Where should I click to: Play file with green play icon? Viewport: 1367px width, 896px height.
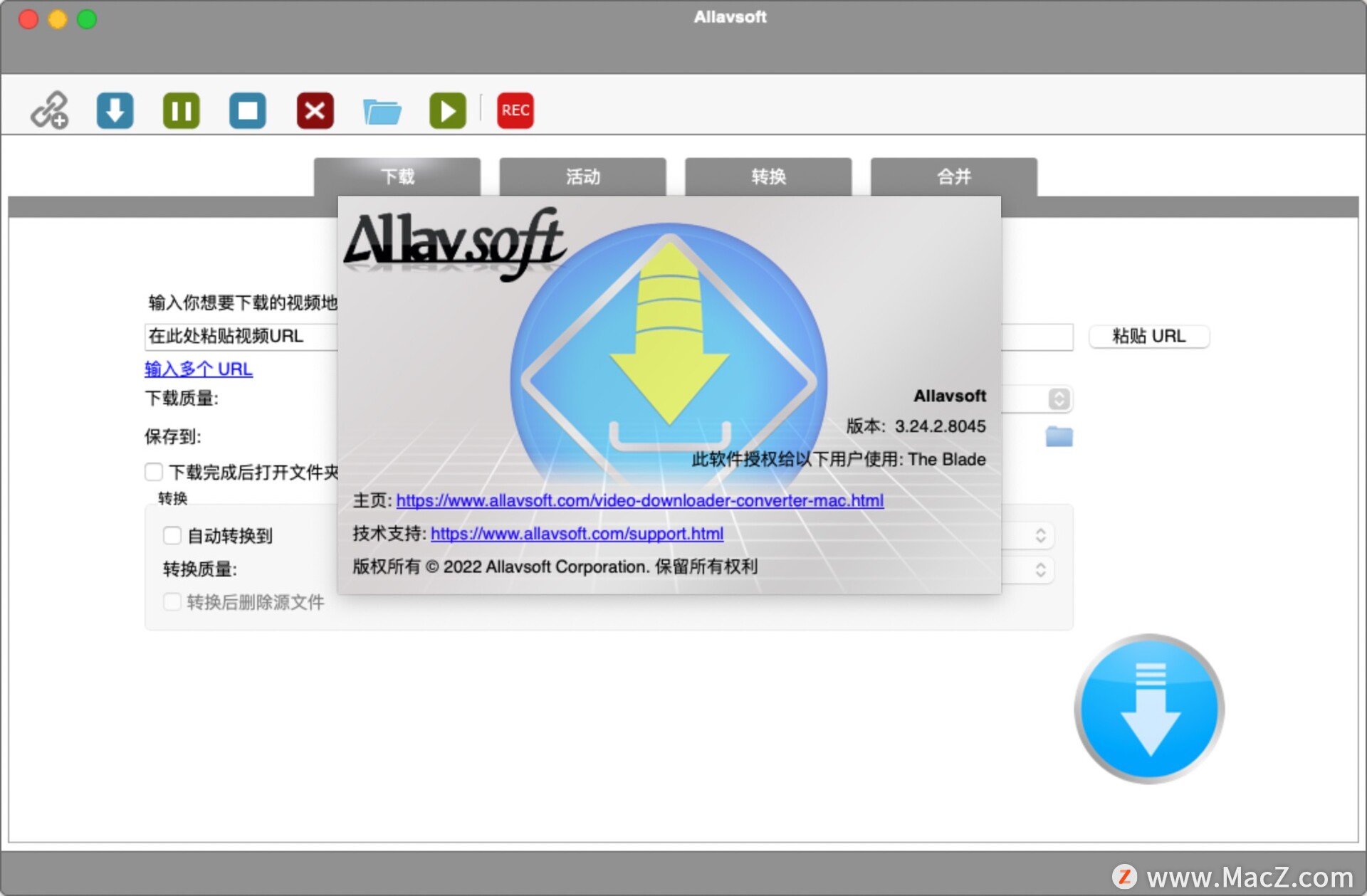(x=448, y=110)
